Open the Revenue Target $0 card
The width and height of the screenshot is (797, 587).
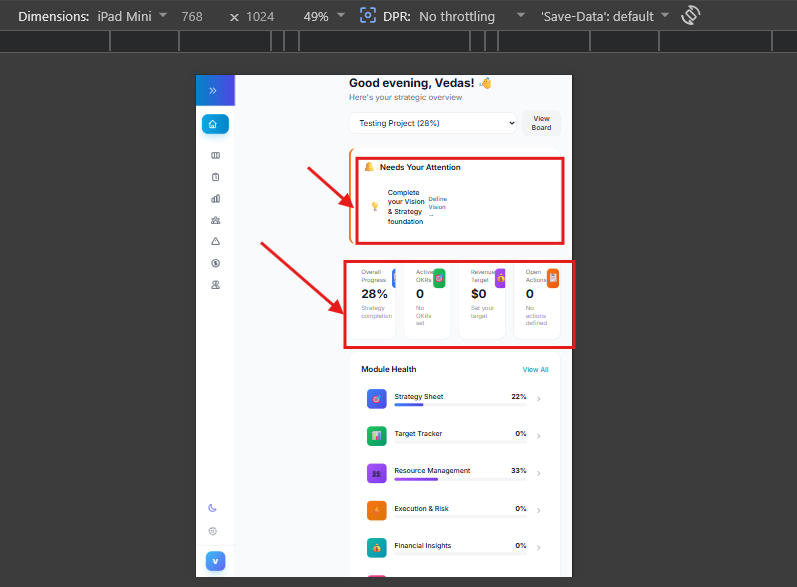click(x=482, y=300)
